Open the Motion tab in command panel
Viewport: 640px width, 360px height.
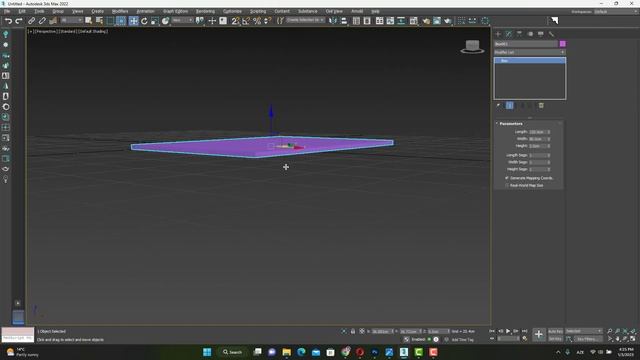coord(530,34)
